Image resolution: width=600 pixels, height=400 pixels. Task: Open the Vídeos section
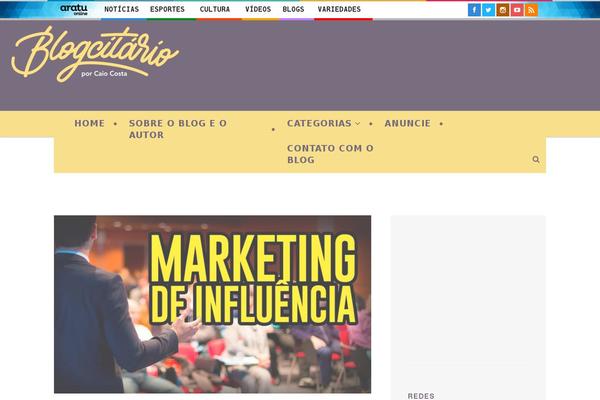[x=258, y=9]
